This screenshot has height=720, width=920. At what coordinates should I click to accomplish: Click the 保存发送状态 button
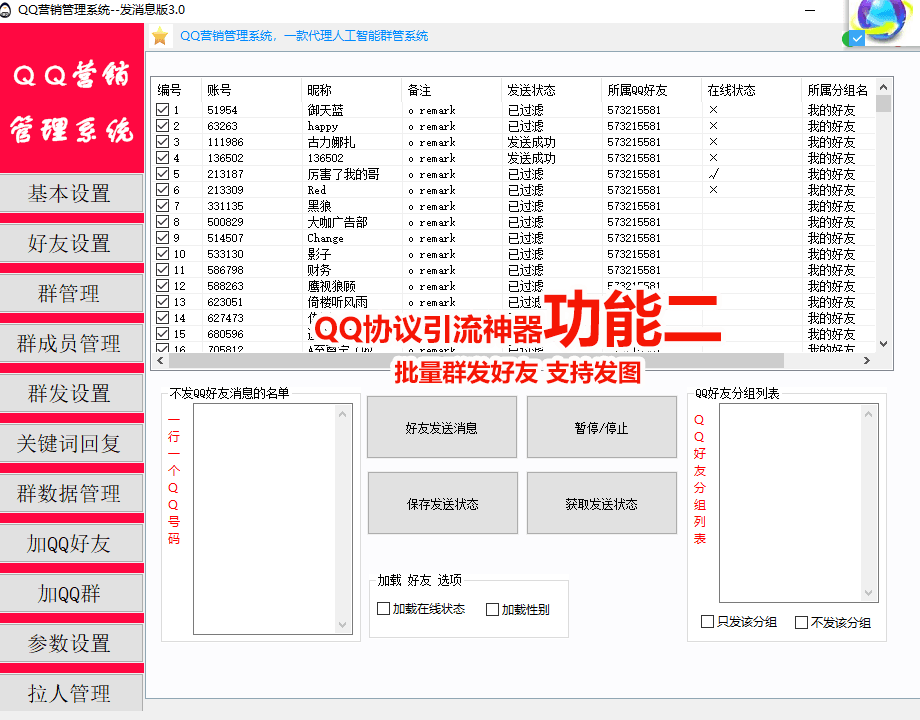[443, 503]
